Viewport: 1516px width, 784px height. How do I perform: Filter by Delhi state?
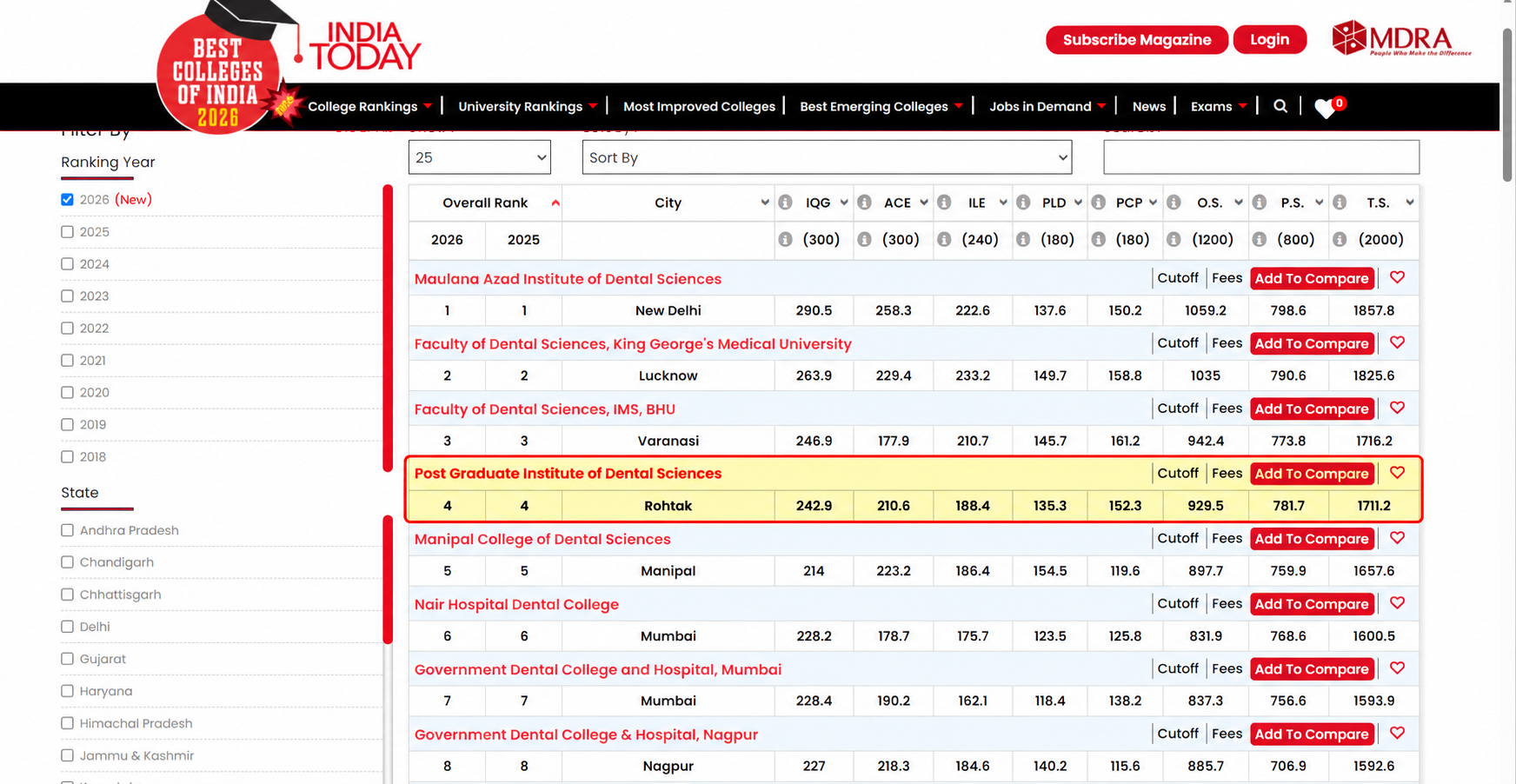[67, 627]
